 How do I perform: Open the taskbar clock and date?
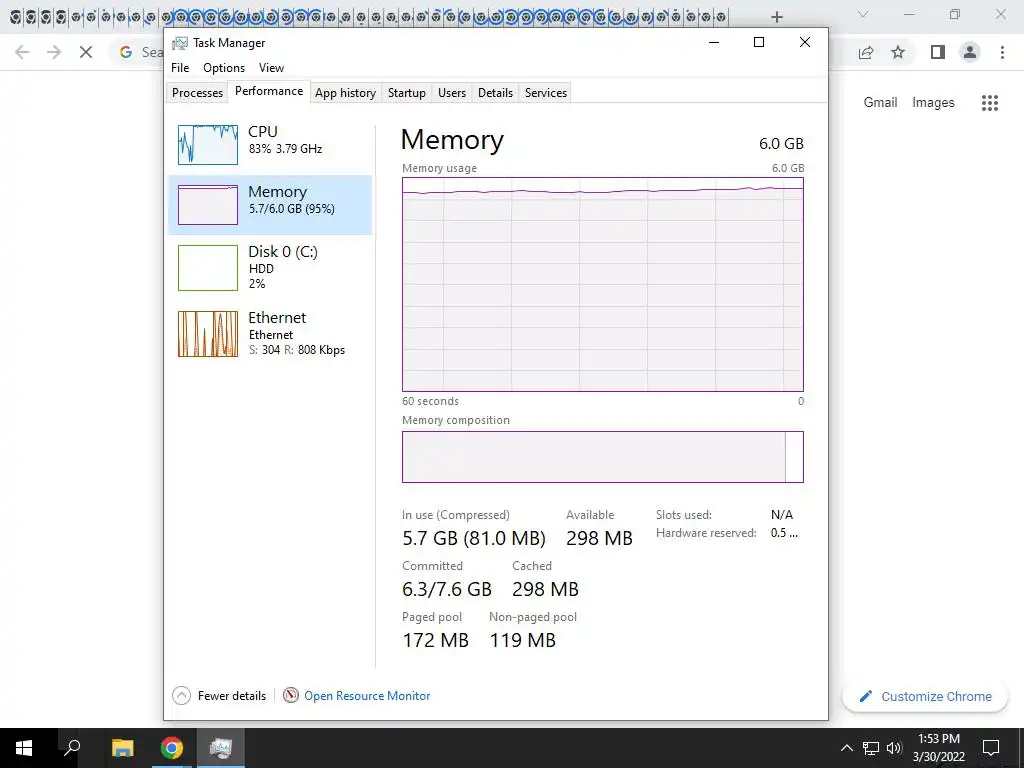938,748
